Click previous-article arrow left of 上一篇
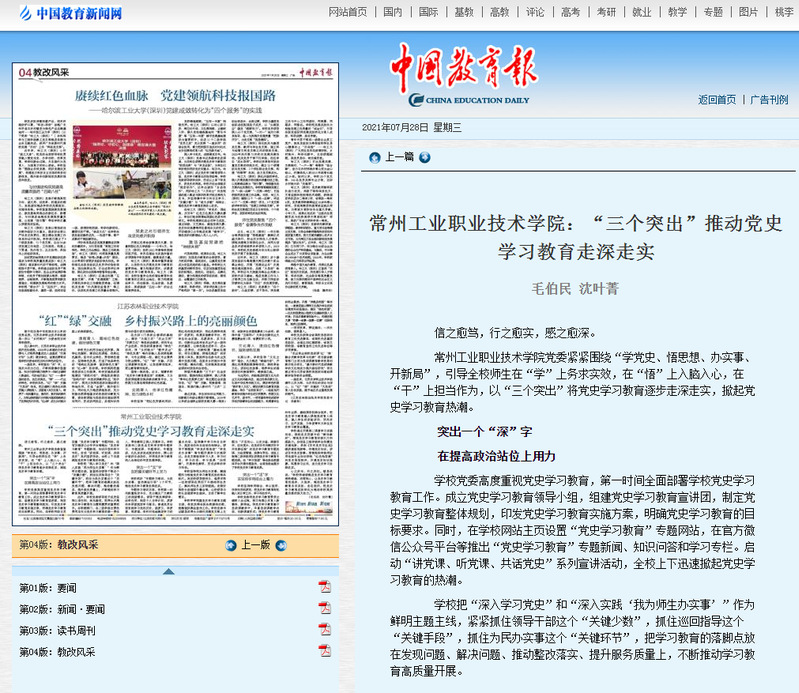 374,157
